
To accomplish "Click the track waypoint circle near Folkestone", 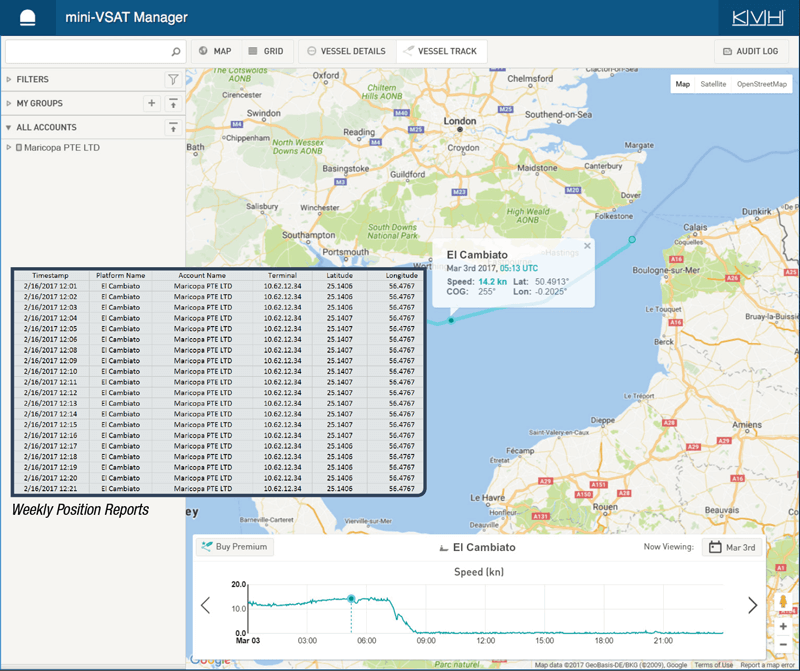I will [632, 239].
